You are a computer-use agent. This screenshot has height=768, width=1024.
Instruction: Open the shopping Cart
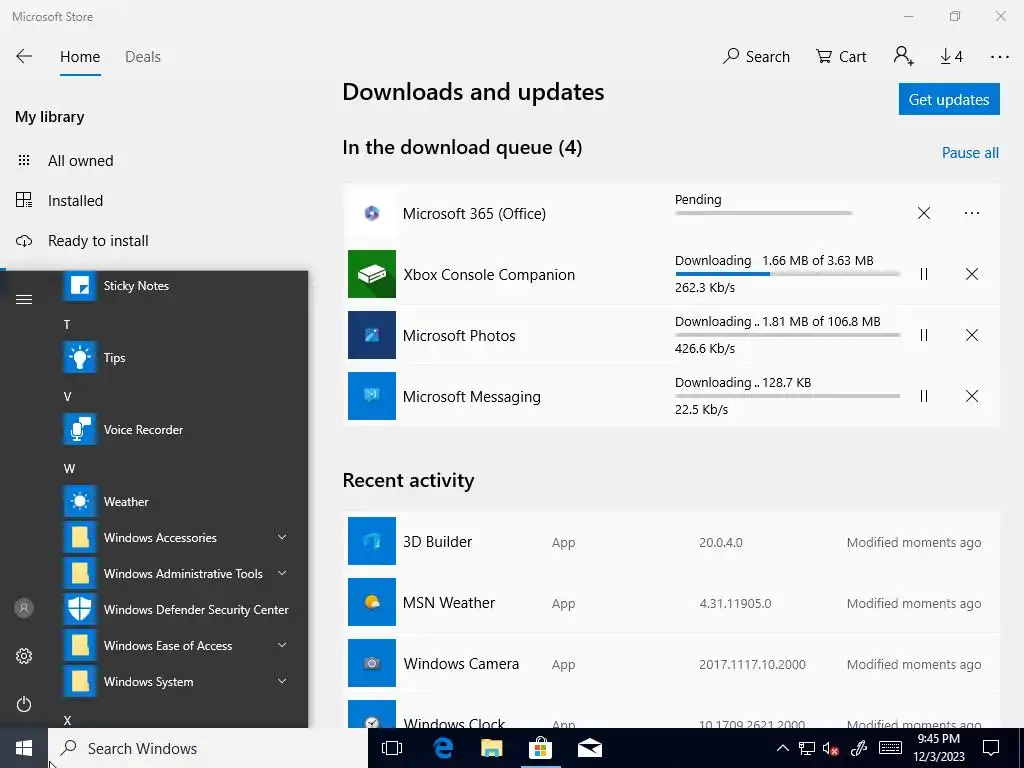[841, 57]
